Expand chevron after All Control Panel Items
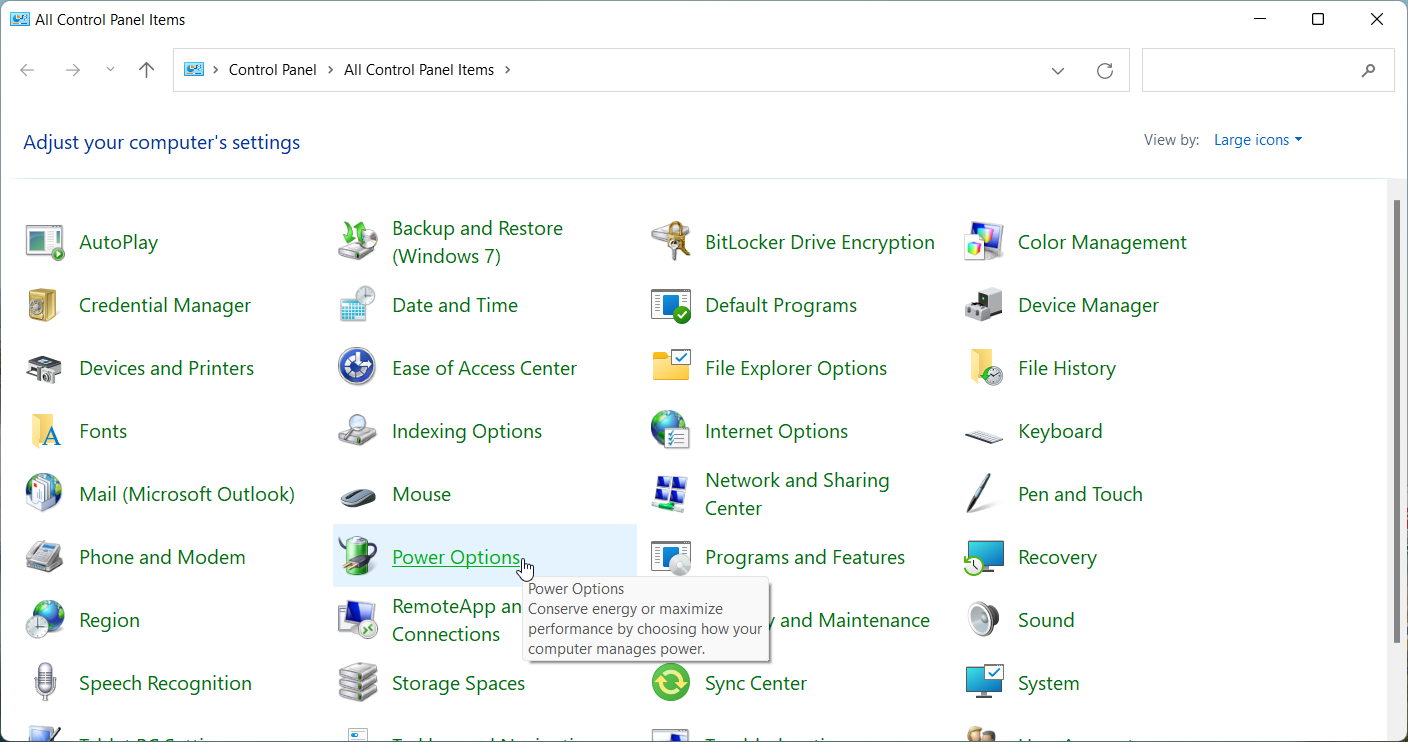1408x742 pixels. coord(508,70)
